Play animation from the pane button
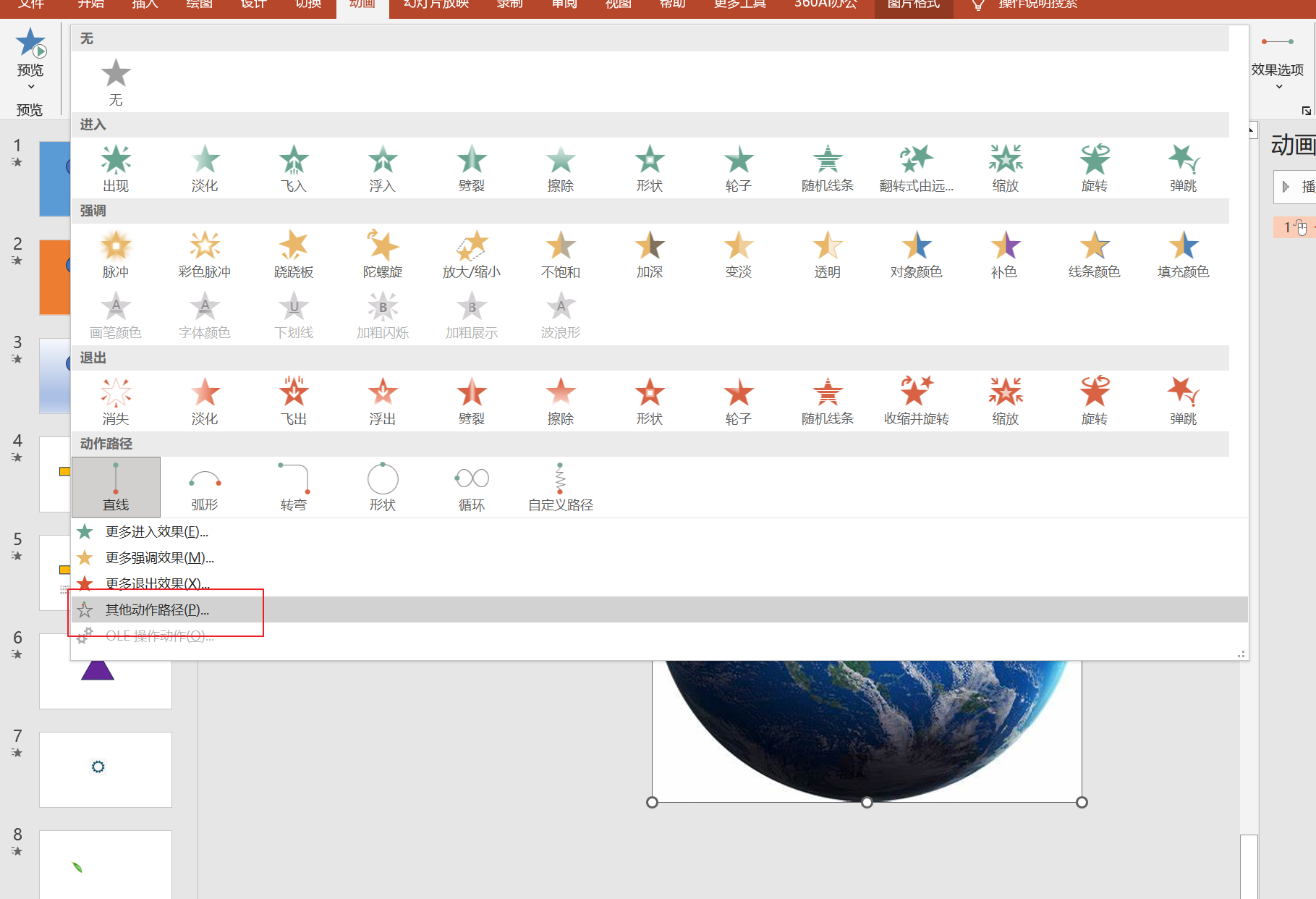This screenshot has height=899, width=1316. tap(1295, 187)
